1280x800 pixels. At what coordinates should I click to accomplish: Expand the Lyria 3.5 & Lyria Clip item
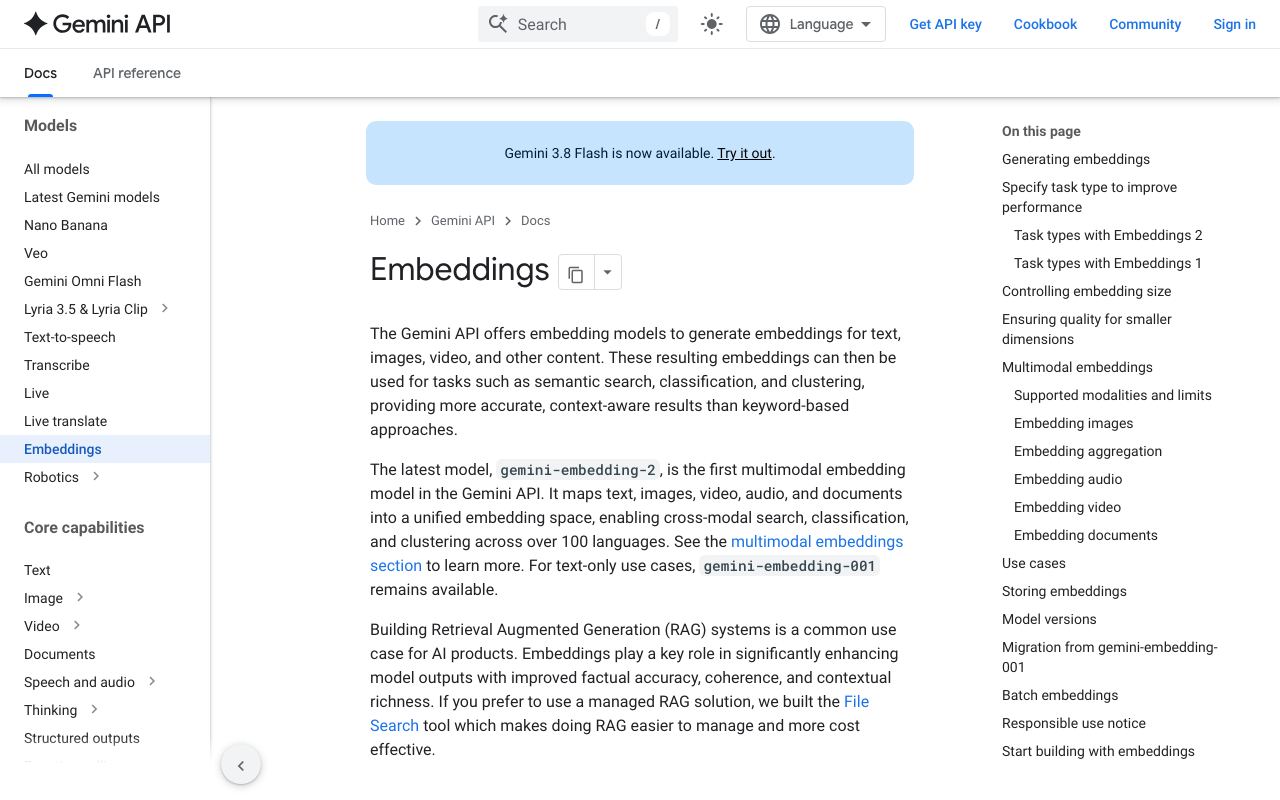tap(165, 308)
